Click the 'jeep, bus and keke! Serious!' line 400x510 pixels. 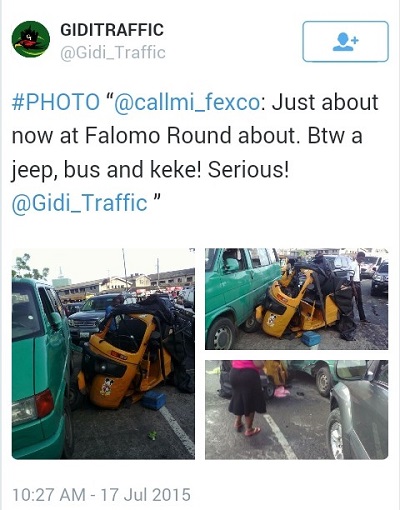pyautogui.click(x=150, y=170)
